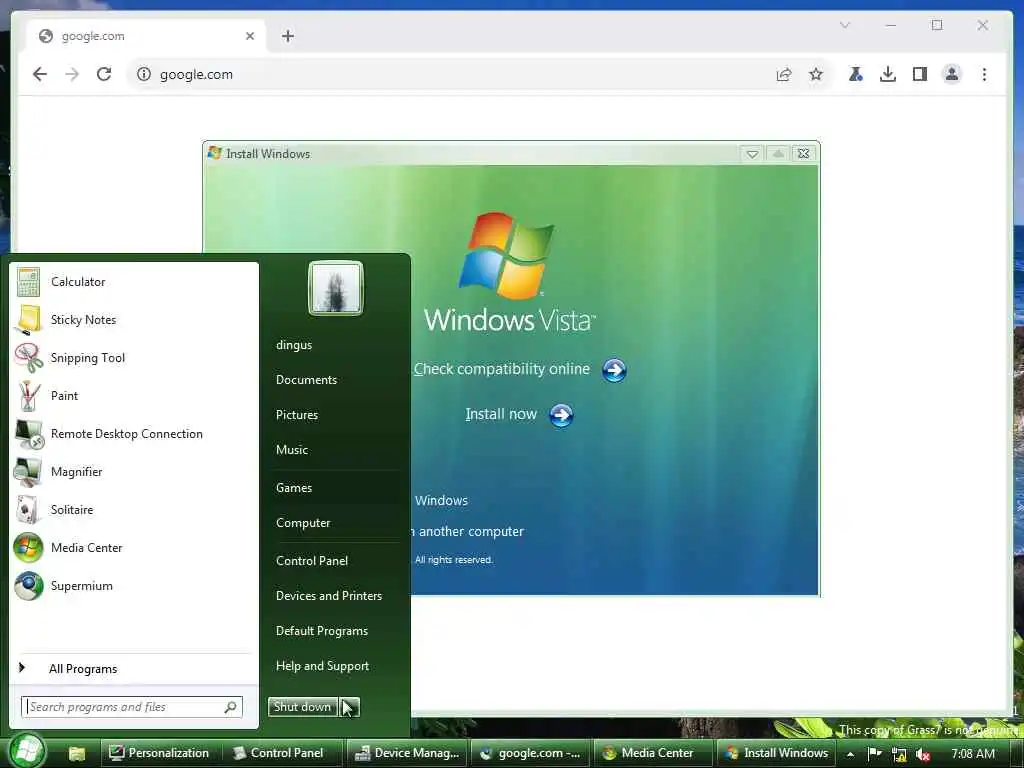Toggle the browser side panel
The width and height of the screenshot is (1024, 768).
pos(920,74)
